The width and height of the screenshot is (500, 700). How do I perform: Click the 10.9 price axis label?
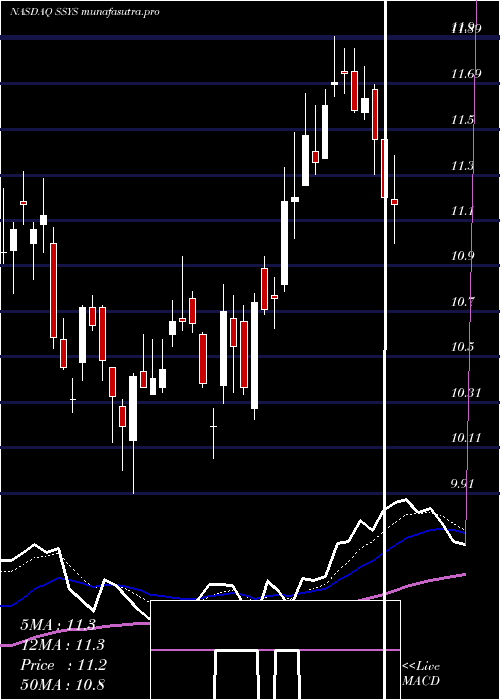pyautogui.click(x=462, y=256)
